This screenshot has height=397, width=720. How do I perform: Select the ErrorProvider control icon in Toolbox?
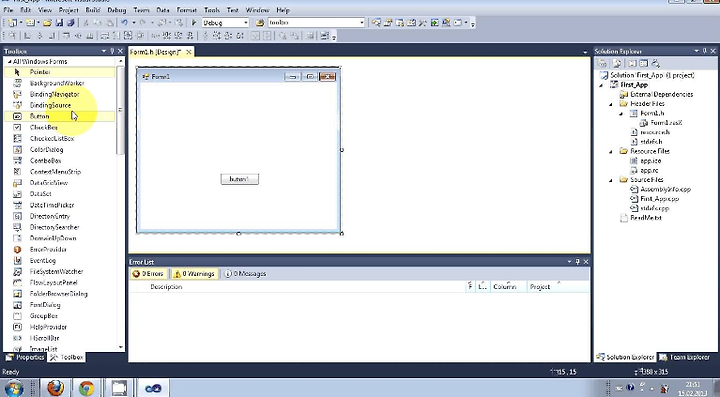point(17,249)
